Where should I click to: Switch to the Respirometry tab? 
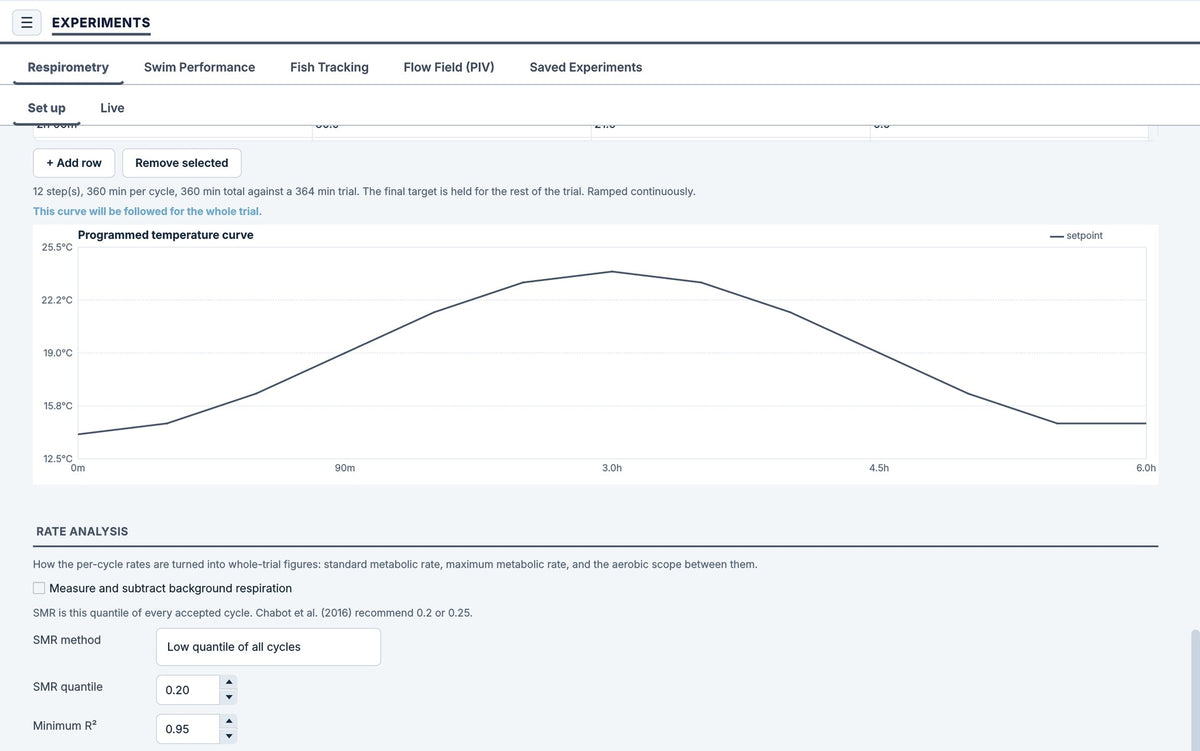(68, 67)
